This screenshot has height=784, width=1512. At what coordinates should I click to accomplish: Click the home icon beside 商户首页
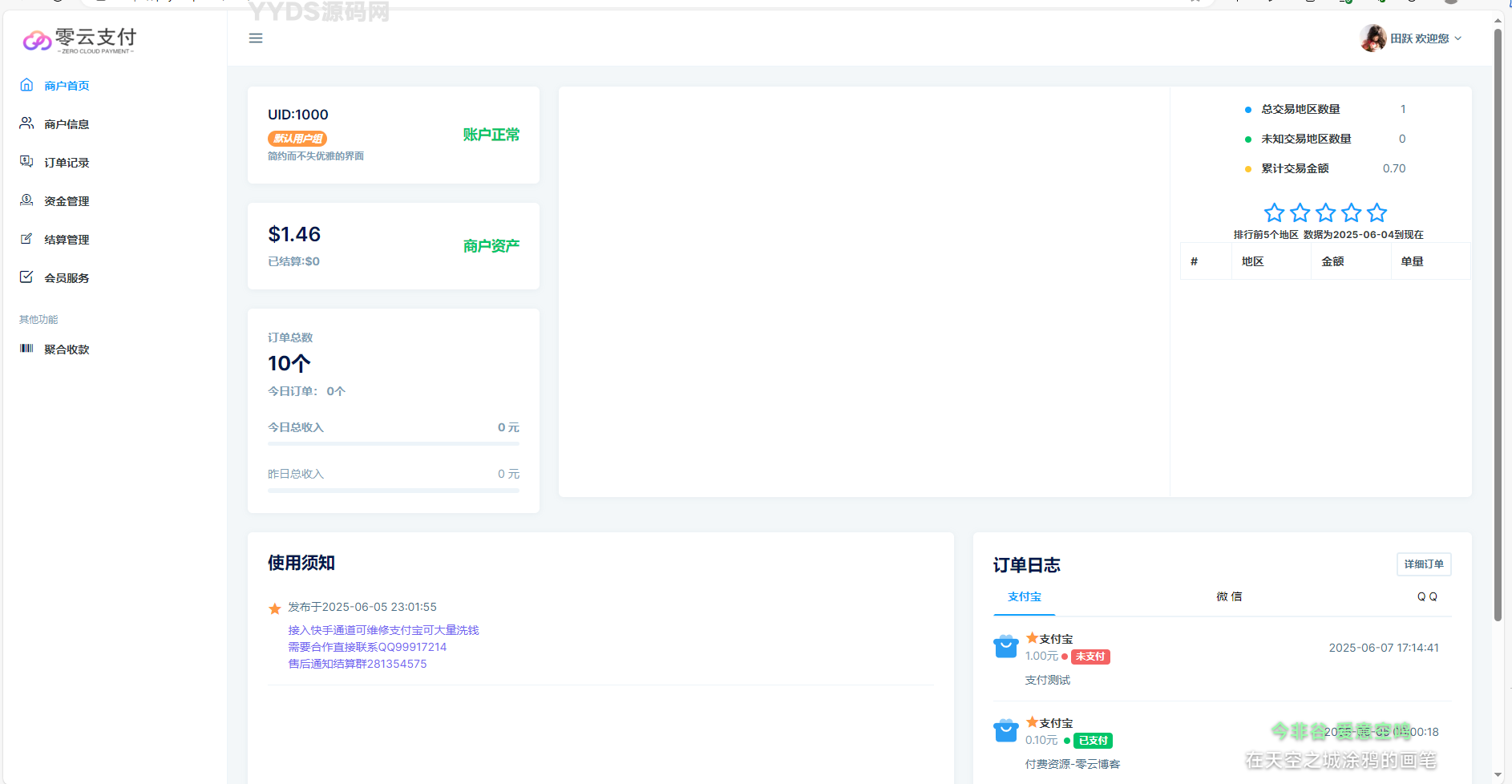(x=26, y=85)
